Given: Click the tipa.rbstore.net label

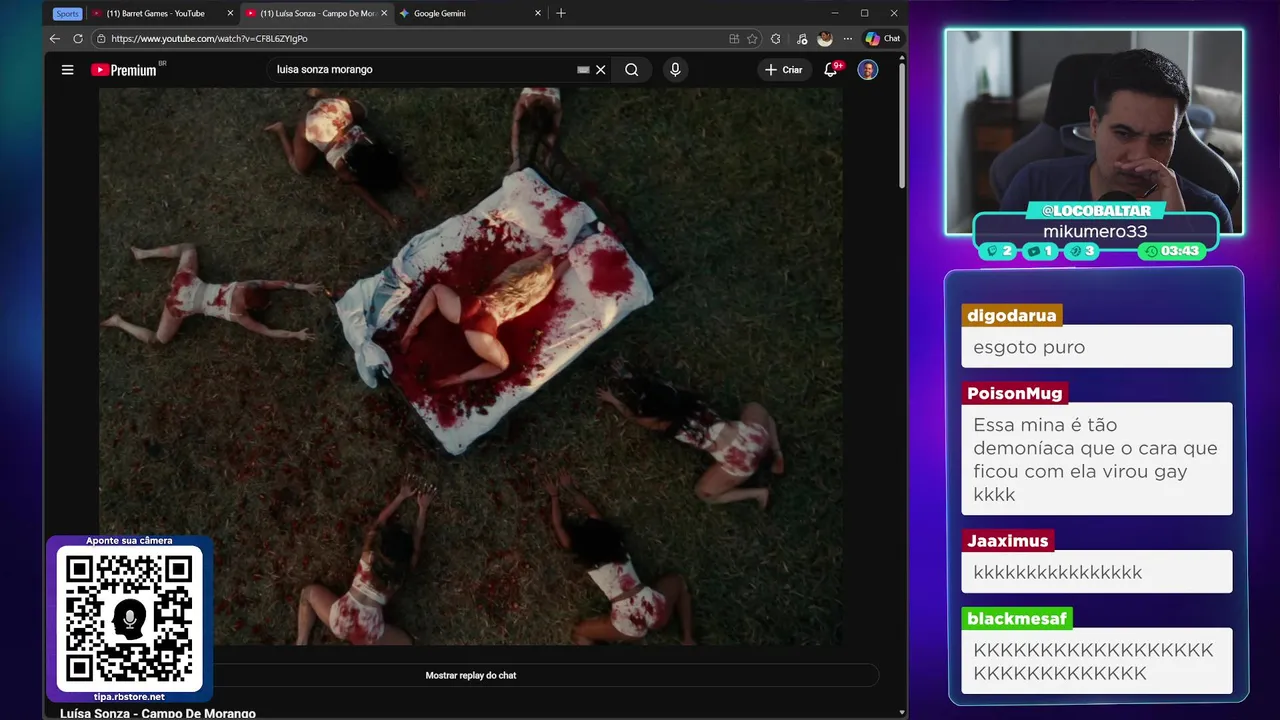Looking at the screenshot, I should (x=129, y=697).
